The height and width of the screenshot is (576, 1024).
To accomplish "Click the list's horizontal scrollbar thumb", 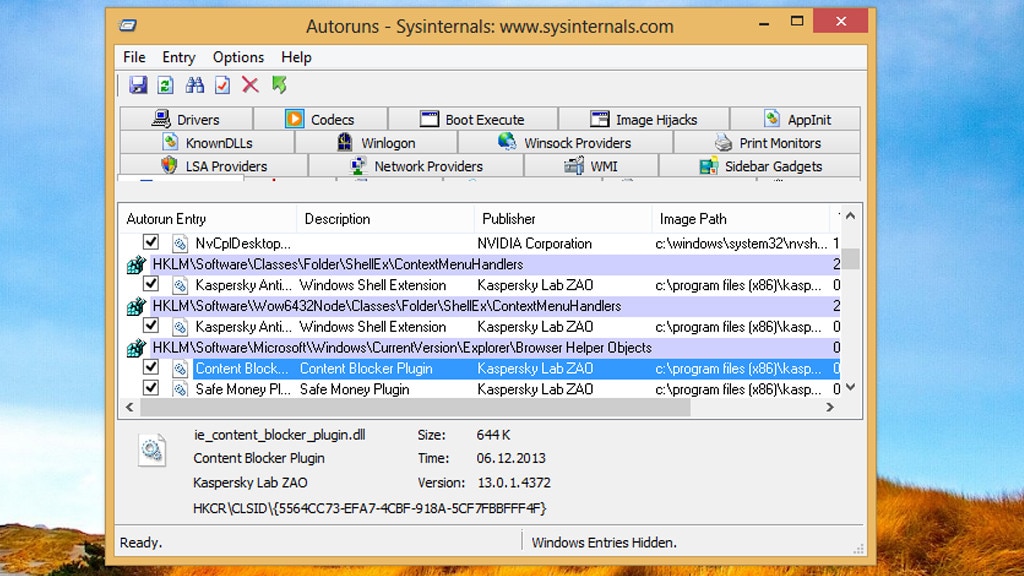I will [415, 408].
